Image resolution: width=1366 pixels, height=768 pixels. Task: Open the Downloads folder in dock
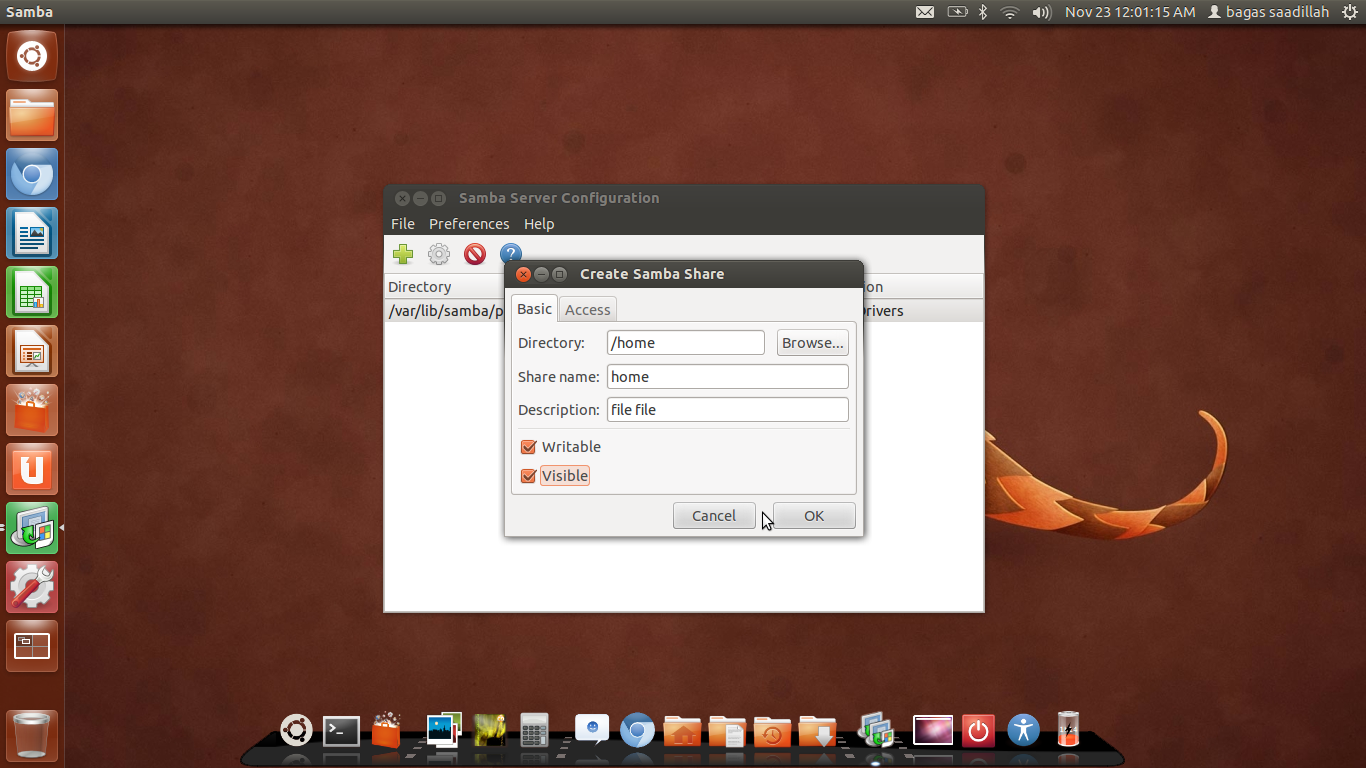click(818, 732)
